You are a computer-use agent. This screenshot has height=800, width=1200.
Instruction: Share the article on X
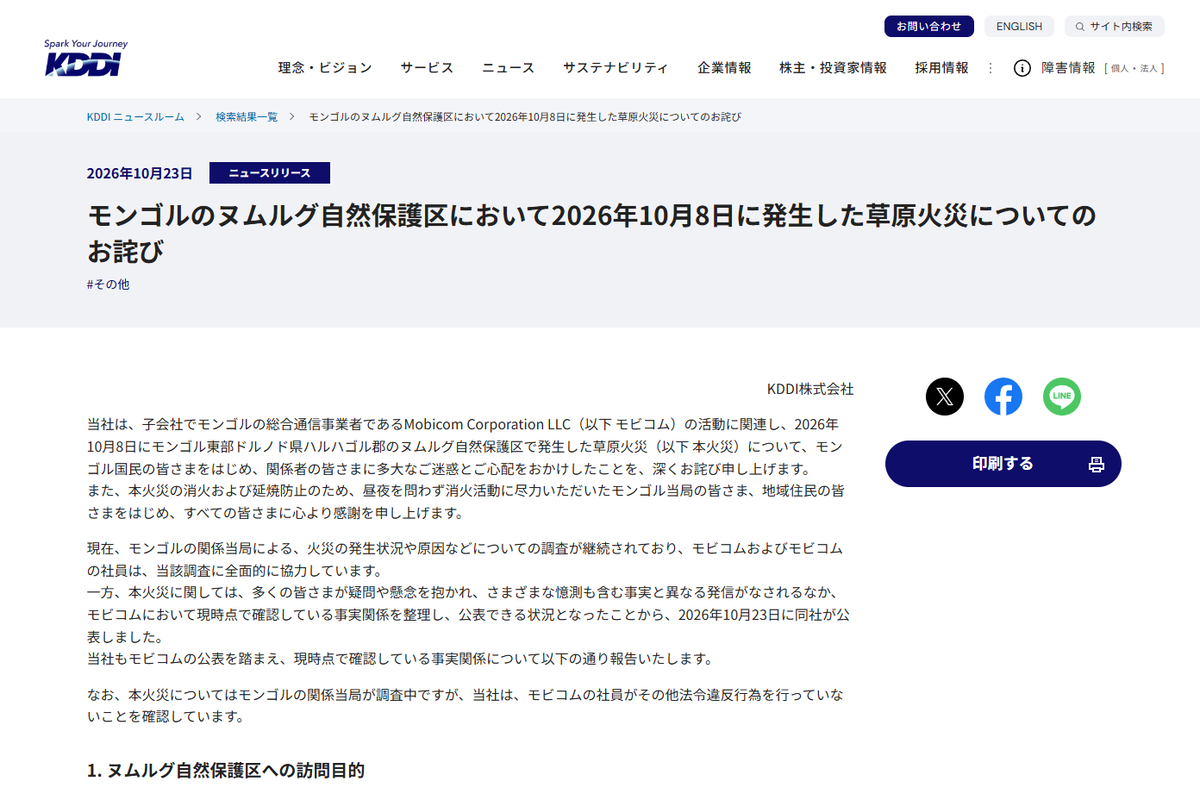945,397
